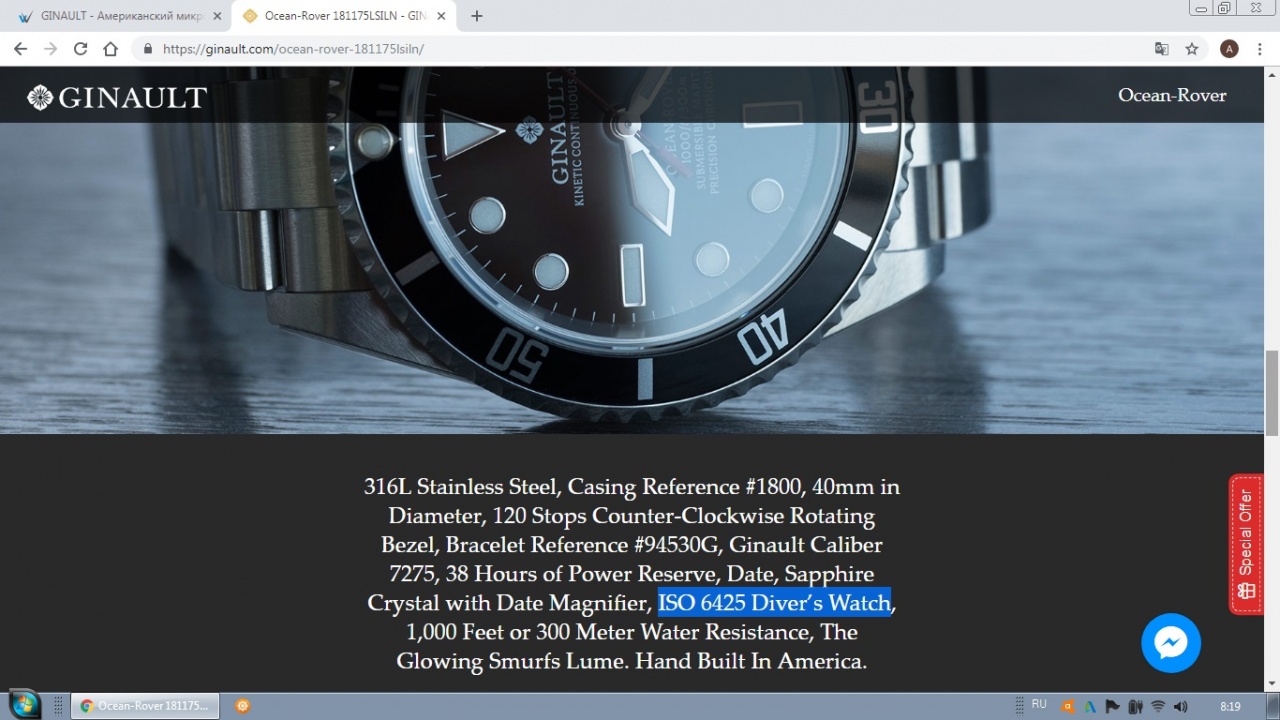Open the Windows Start menu
Image resolution: width=1280 pixels, height=720 pixels.
tap(24, 705)
